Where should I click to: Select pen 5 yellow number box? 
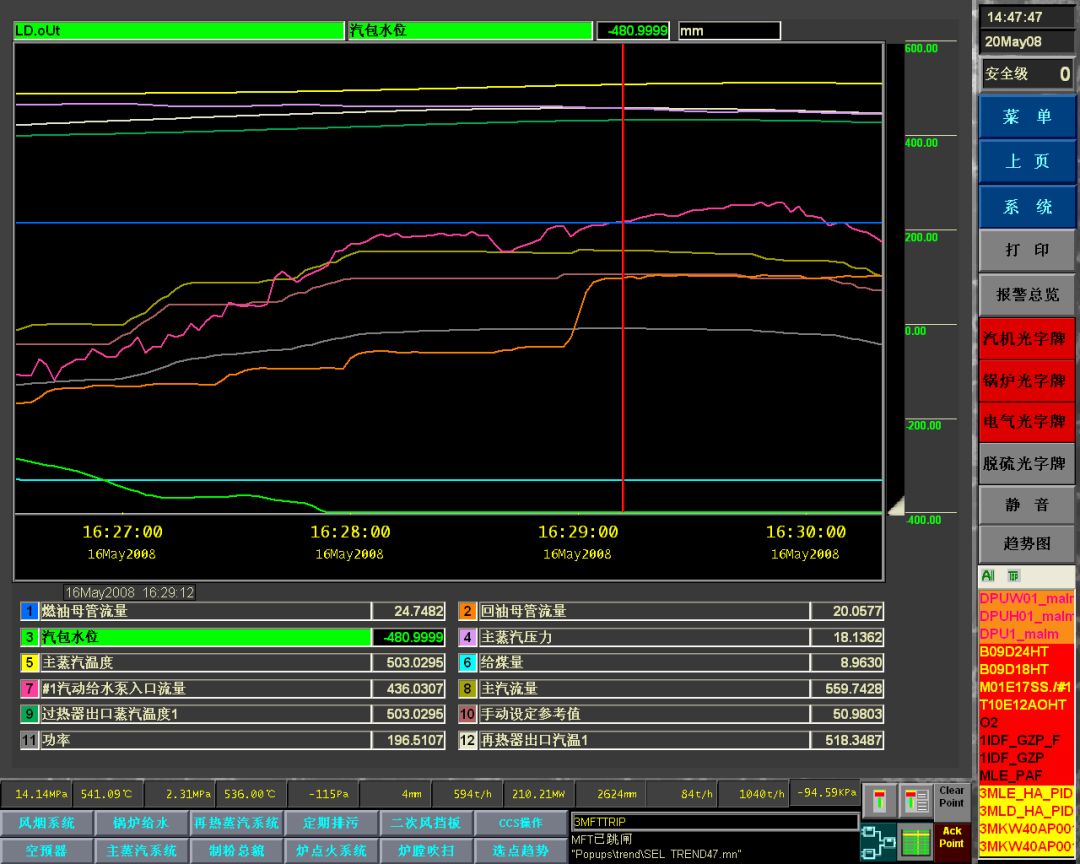pos(30,663)
